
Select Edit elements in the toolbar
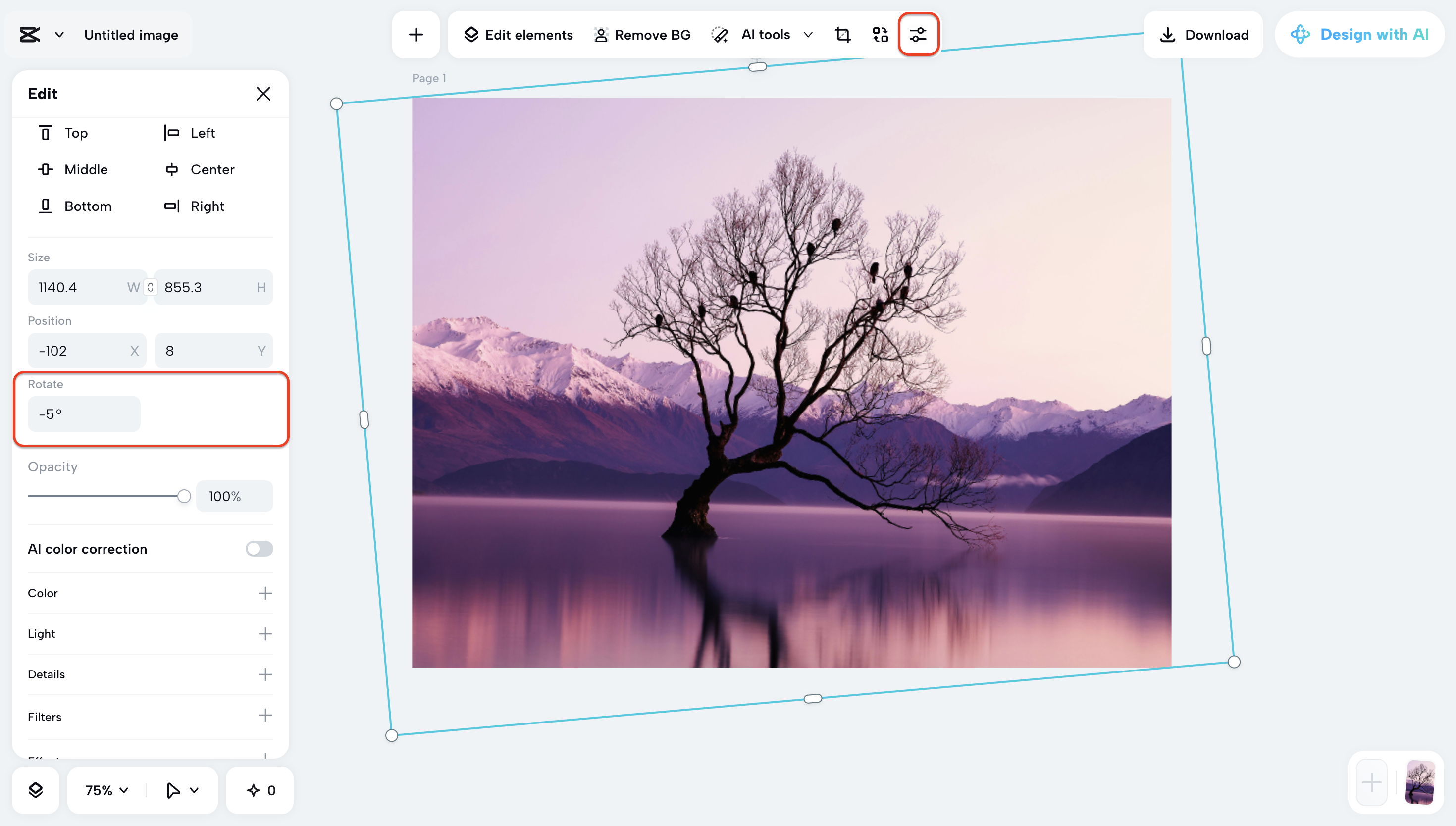pyautogui.click(x=519, y=35)
